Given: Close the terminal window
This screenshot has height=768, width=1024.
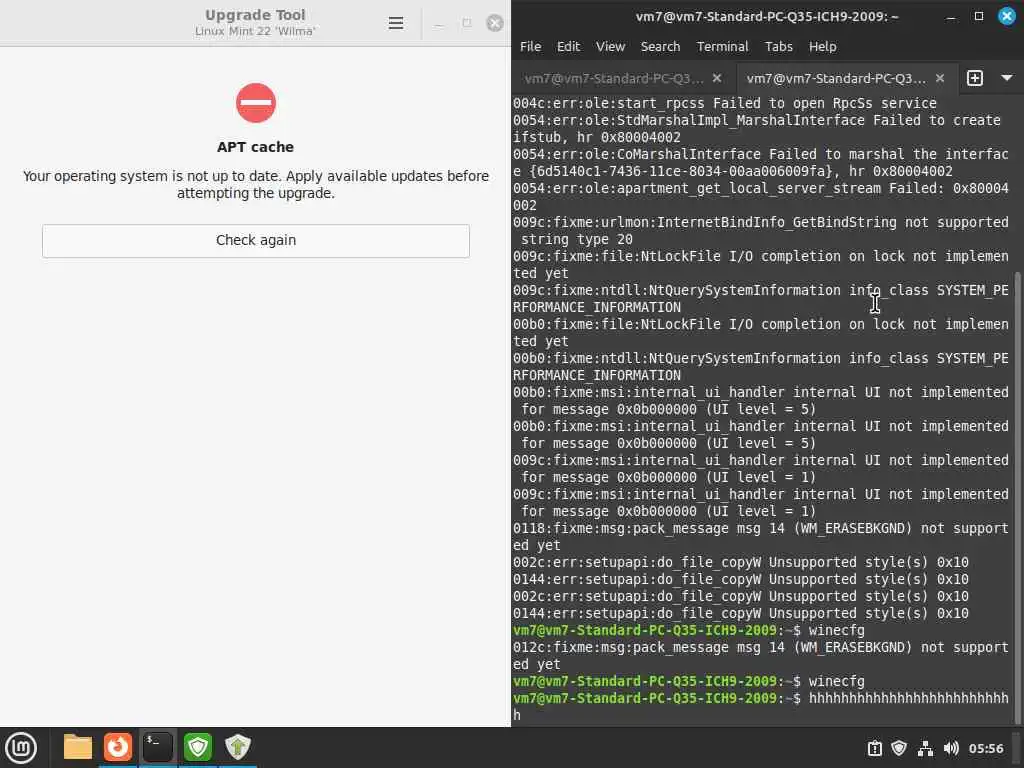Looking at the screenshot, I should pos(1006,16).
